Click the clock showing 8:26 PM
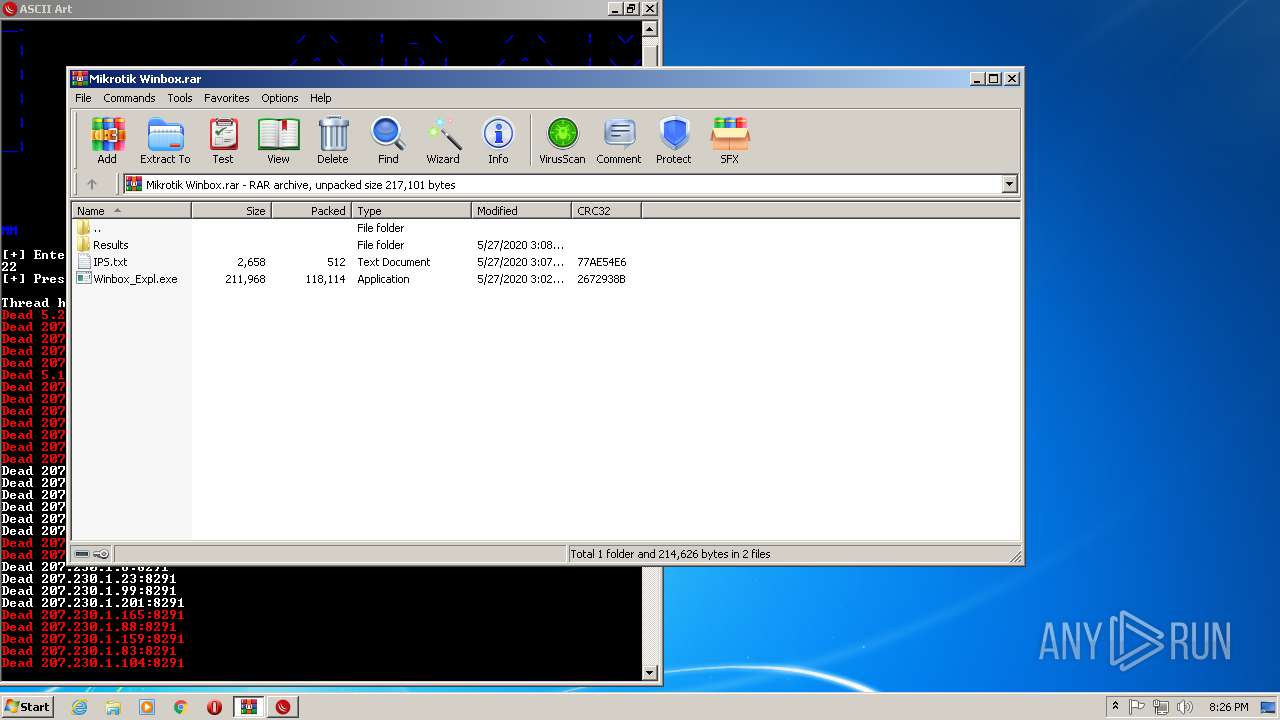 pos(1228,707)
